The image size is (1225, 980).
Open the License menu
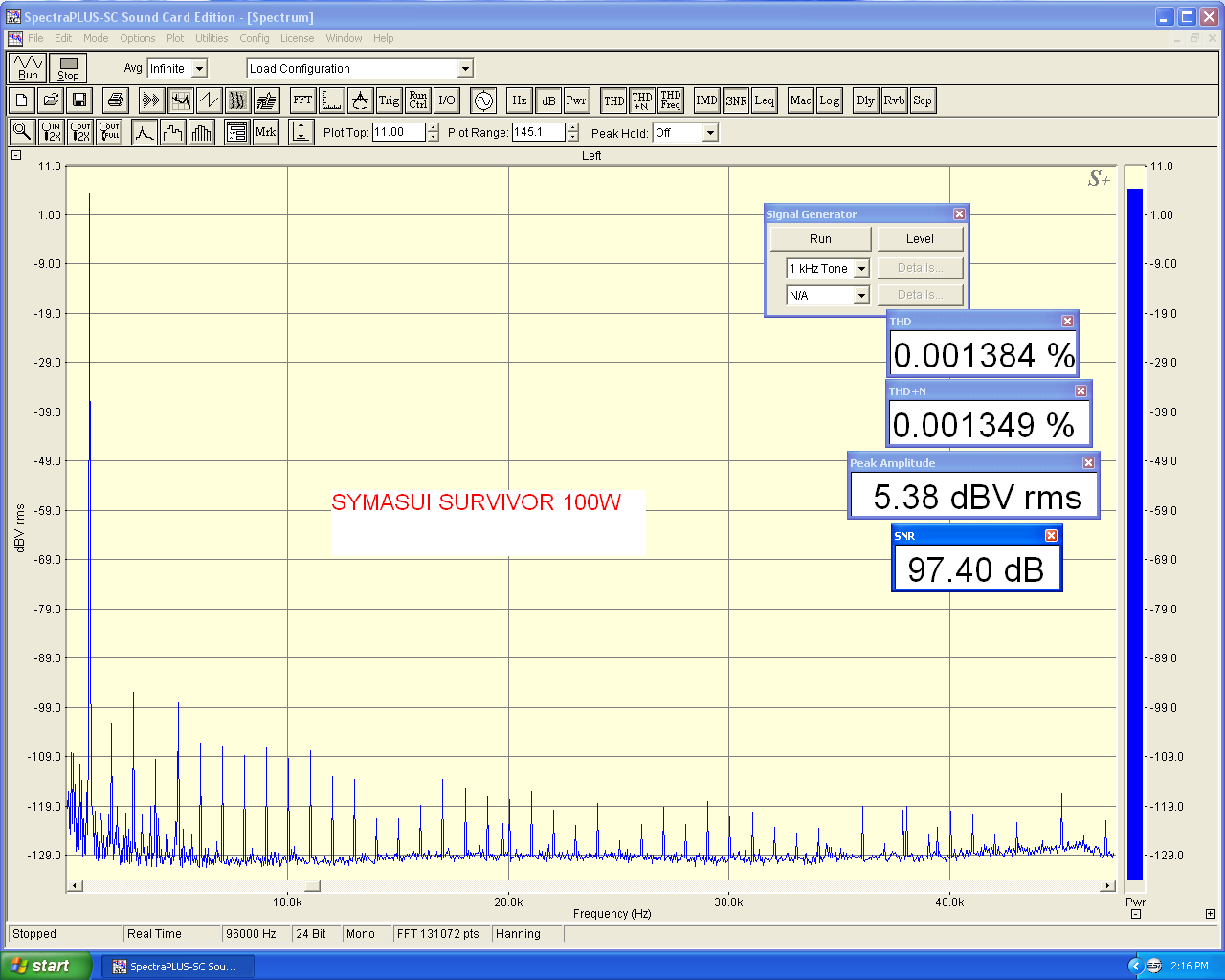pos(297,38)
